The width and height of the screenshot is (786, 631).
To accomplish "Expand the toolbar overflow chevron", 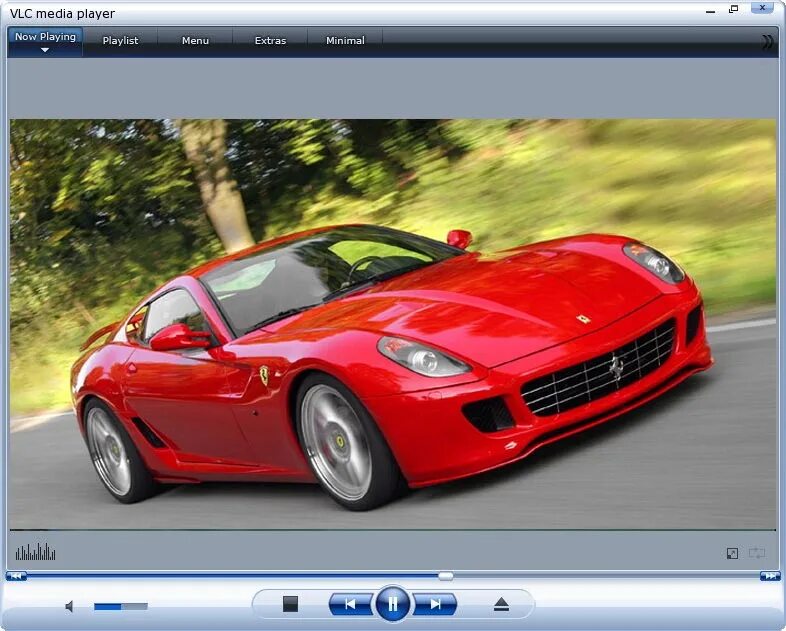I will (x=767, y=42).
